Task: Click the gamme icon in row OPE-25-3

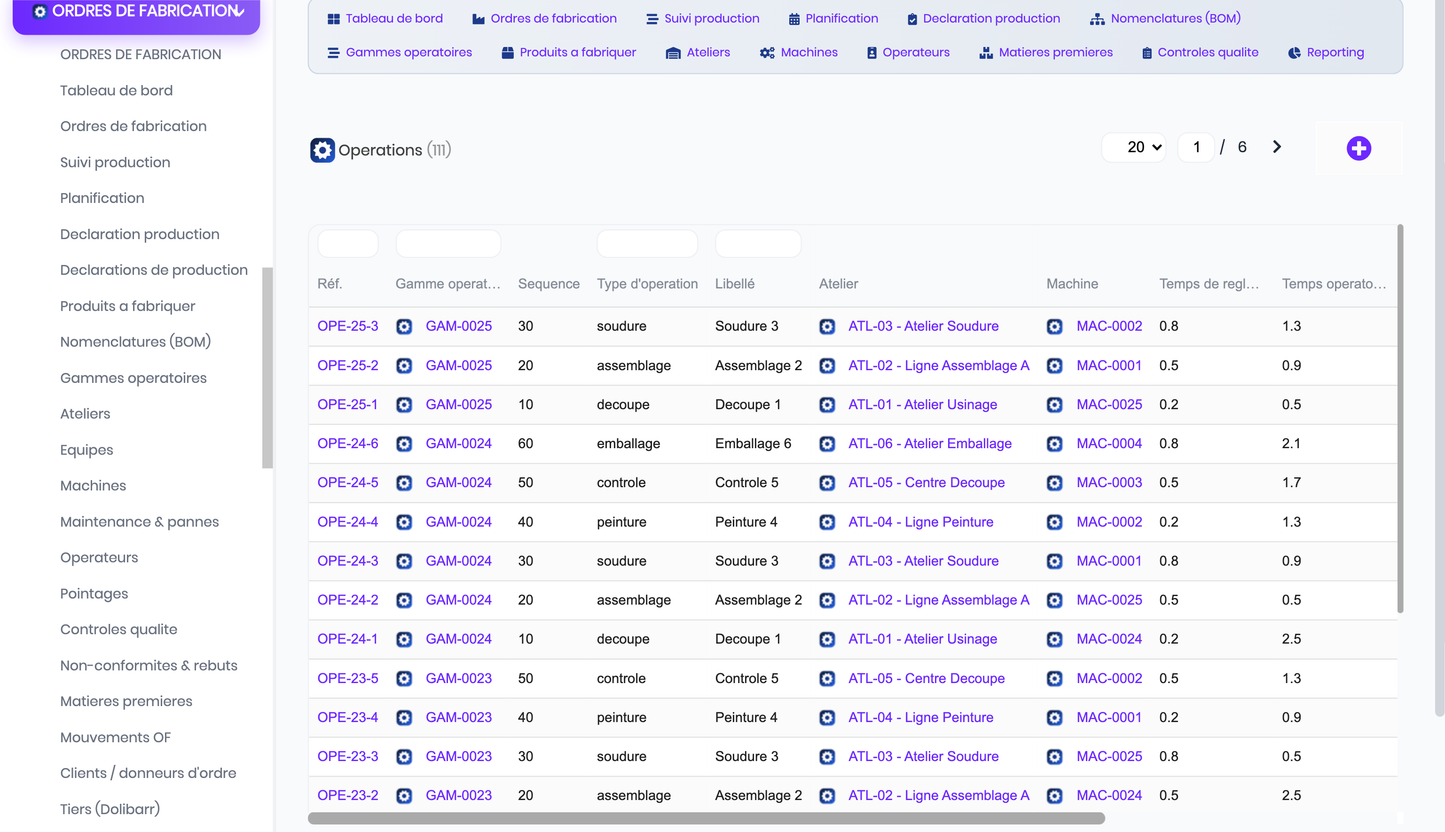Action: coord(404,327)
